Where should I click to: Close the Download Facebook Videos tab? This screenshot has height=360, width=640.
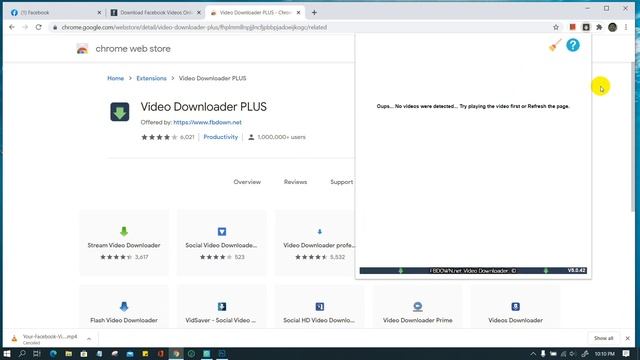click(x=199, y=13)
